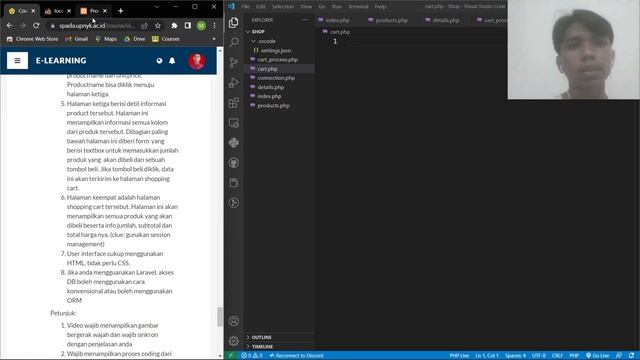
Task: Click remote window indicator in status bar
Action: coord(231,356)
